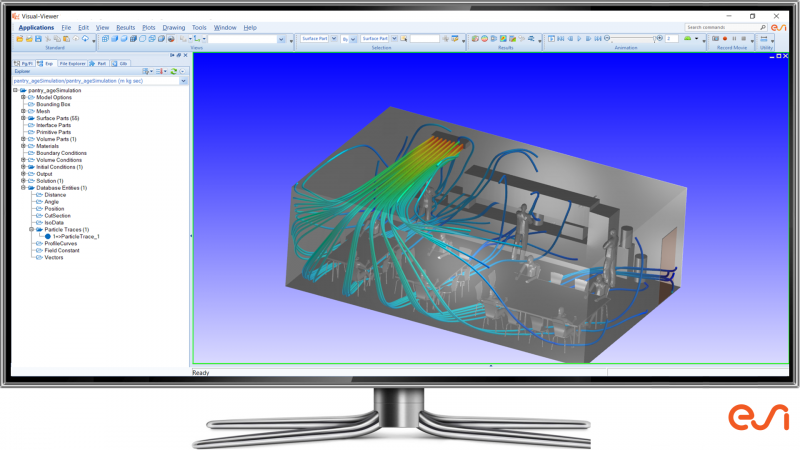Select the Bounding Box tree item

pyautogui.click(x=53, y=104)
